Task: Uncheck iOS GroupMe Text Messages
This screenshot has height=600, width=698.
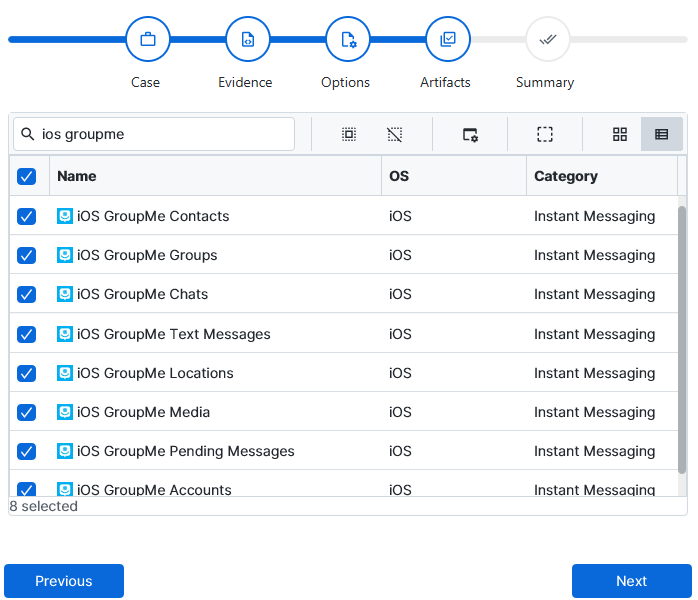Action: 27,334
